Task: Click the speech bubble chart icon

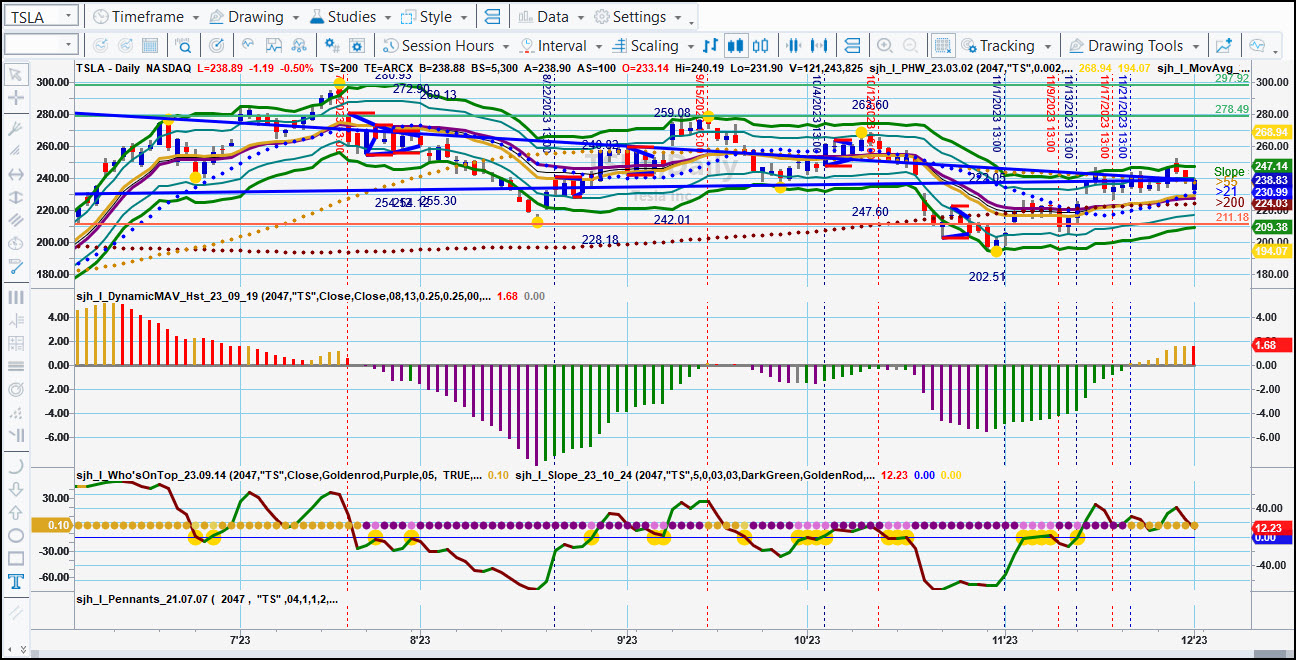Action: (x=1256, y=45)
